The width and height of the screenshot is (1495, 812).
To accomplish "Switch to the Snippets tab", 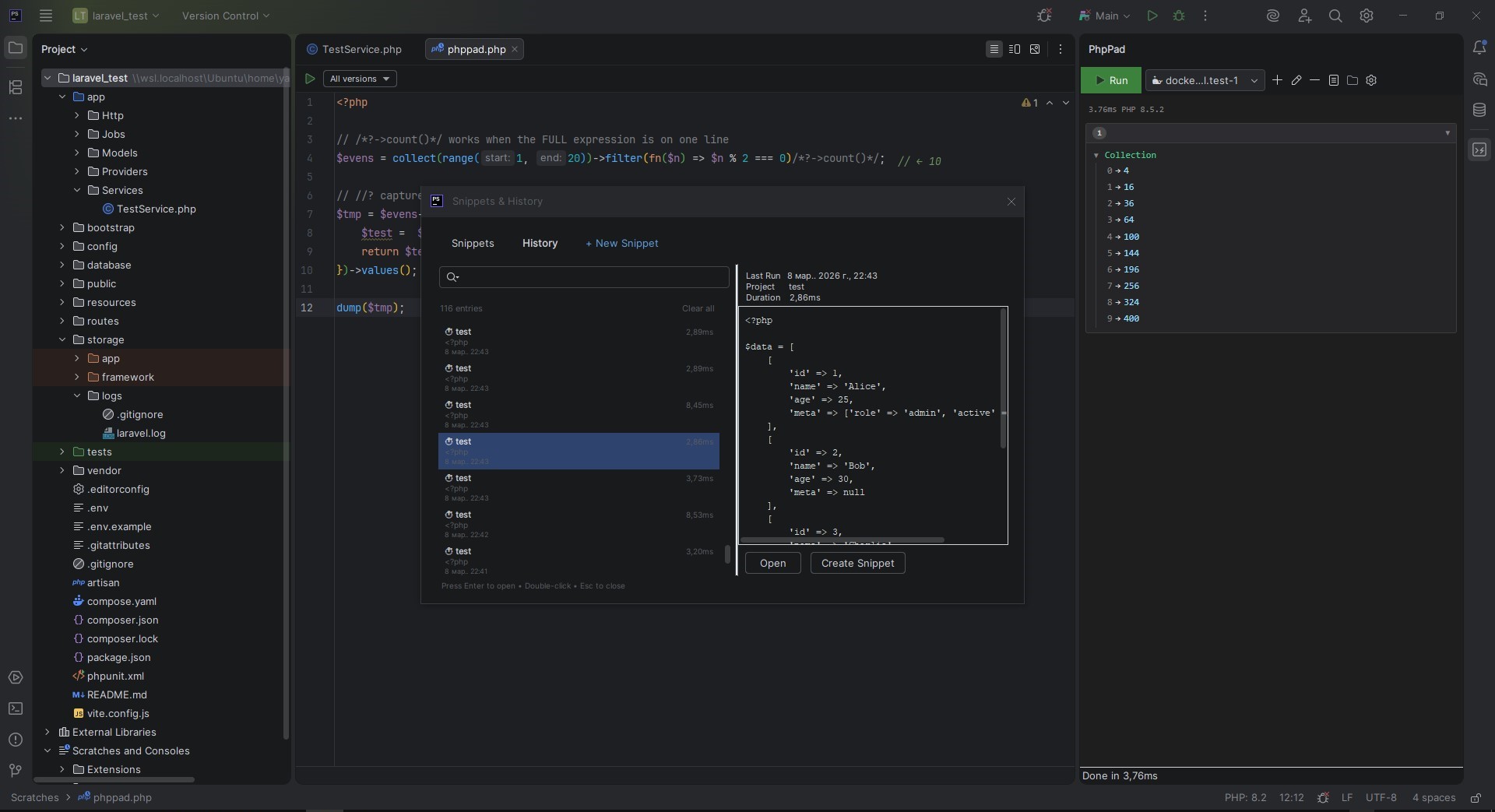I will 473,243.
